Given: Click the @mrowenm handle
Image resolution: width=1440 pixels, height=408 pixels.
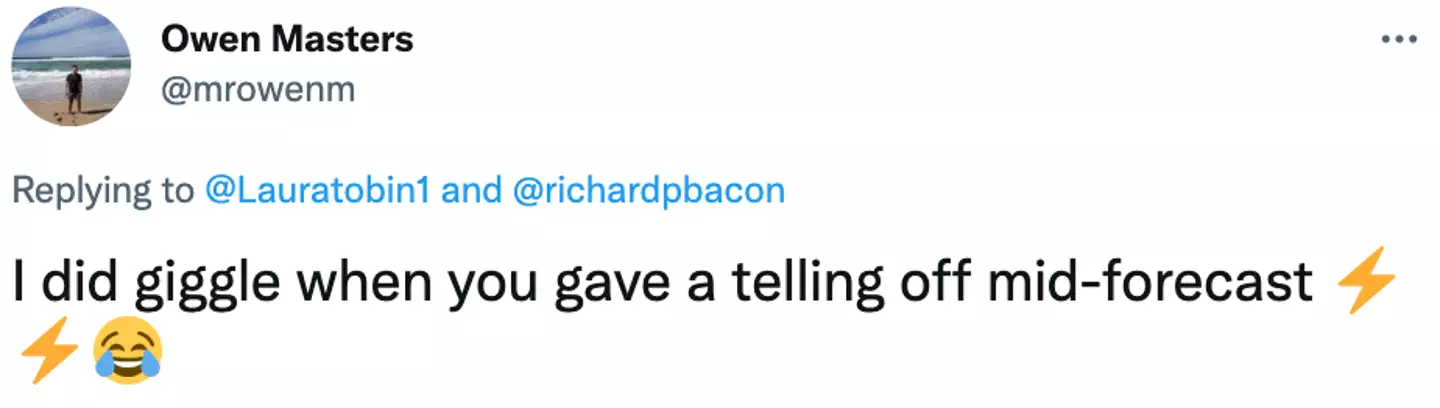Looking at the screenshot, I should (258, 90).
